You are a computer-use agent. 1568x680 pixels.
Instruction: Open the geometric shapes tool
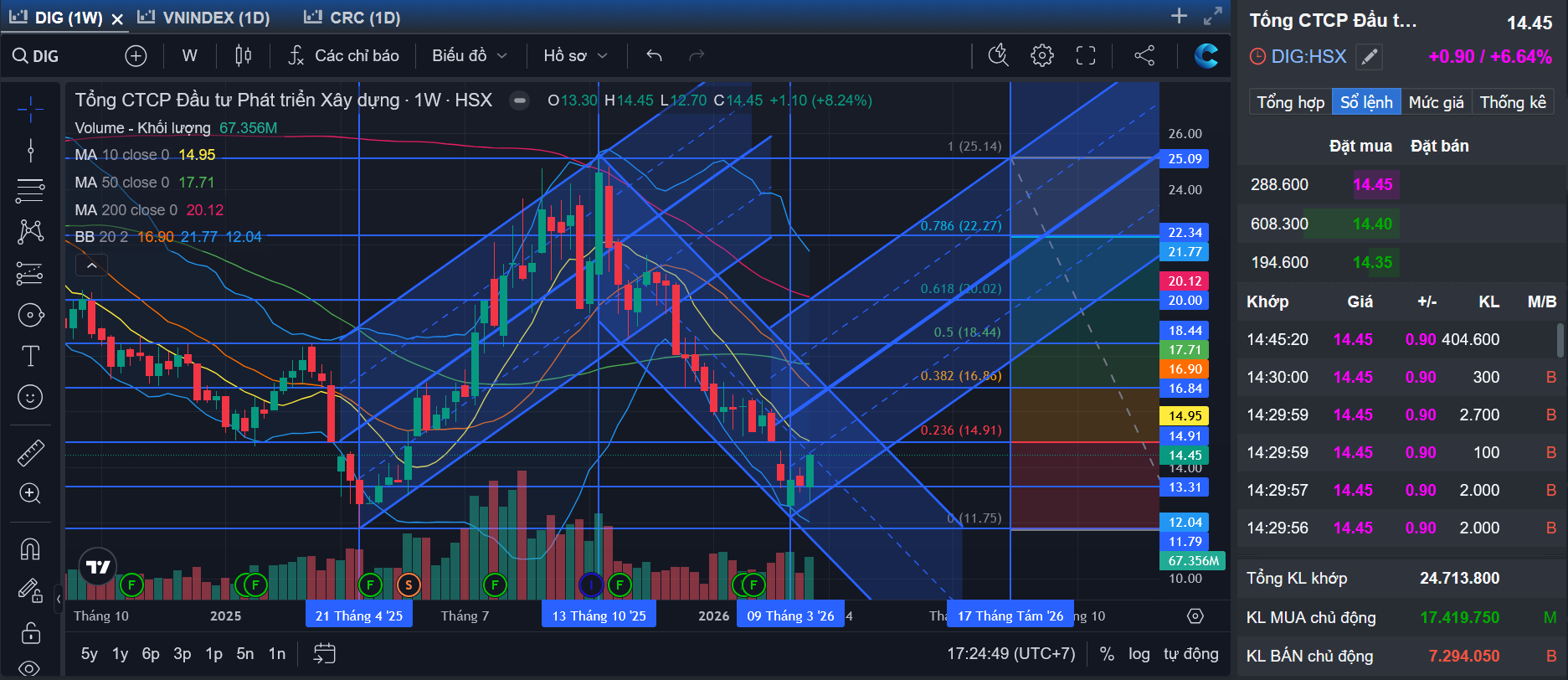pyautogui.click(x=30, y=315)
